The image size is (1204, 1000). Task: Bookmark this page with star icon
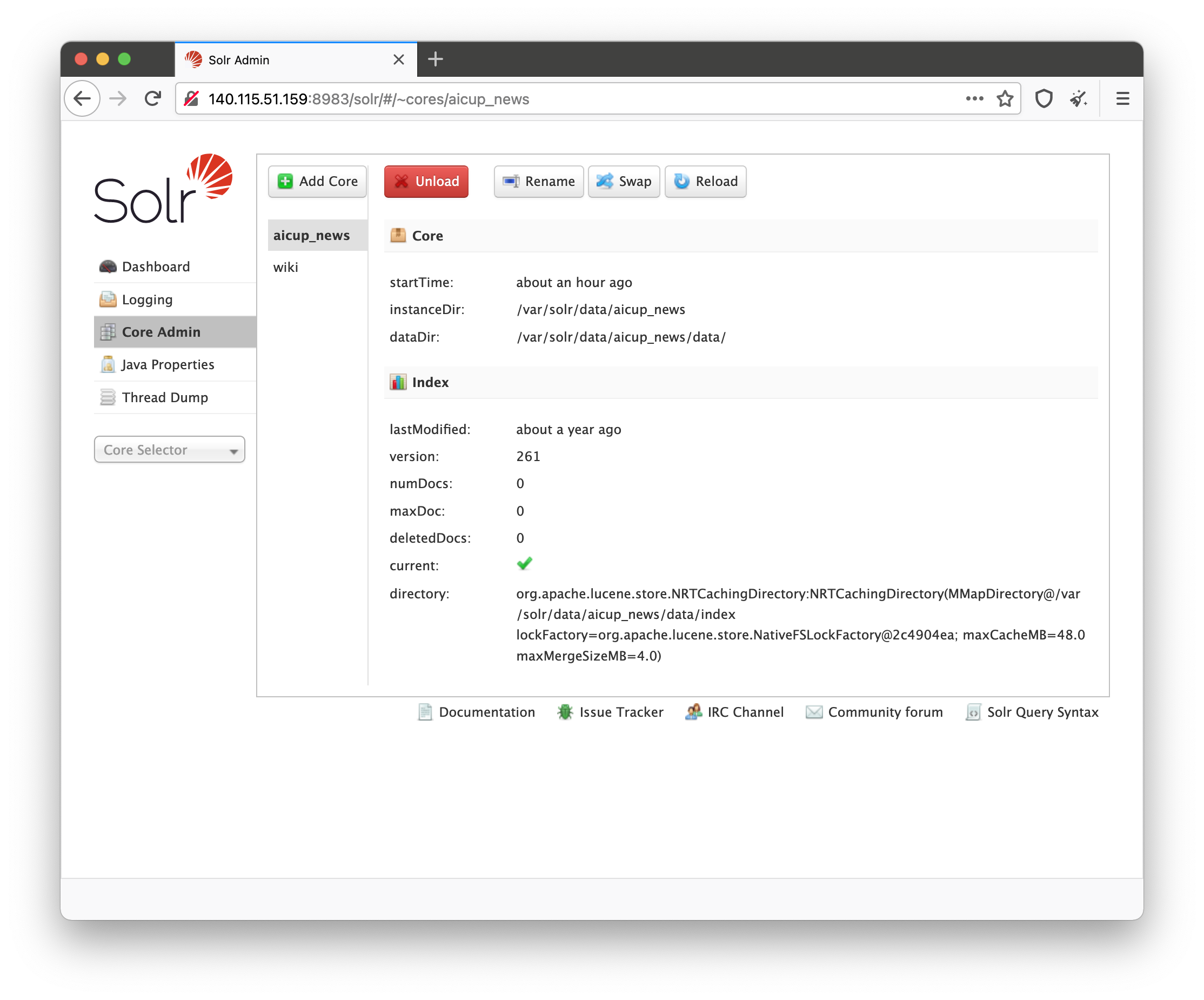pyautogui.click(x=1005, y=98)
